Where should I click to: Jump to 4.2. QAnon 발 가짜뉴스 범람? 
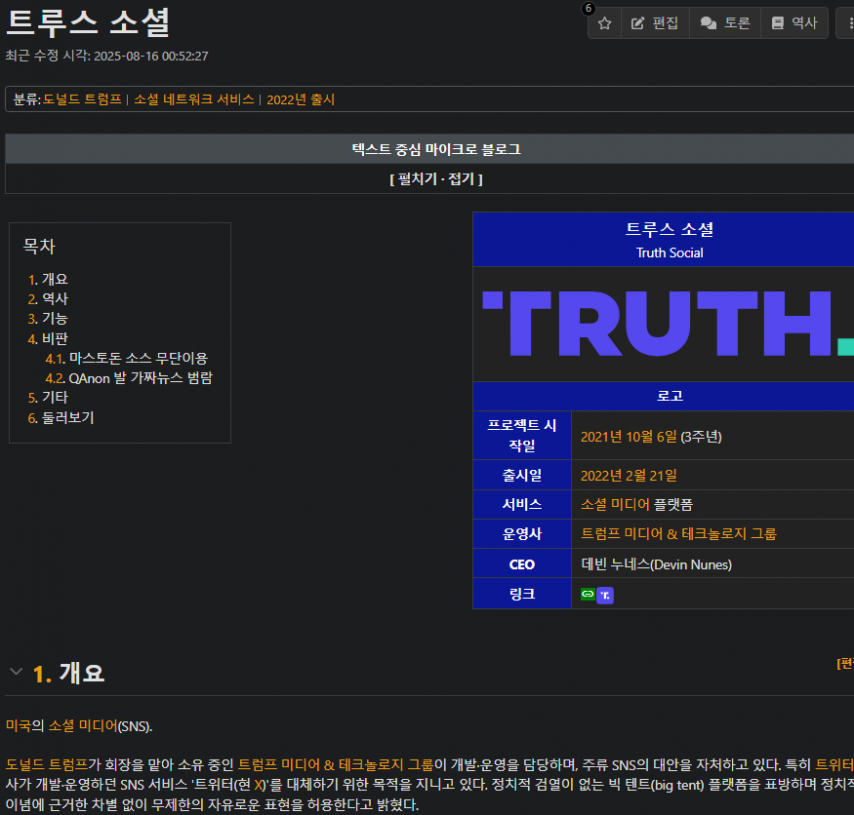point(129,378)
